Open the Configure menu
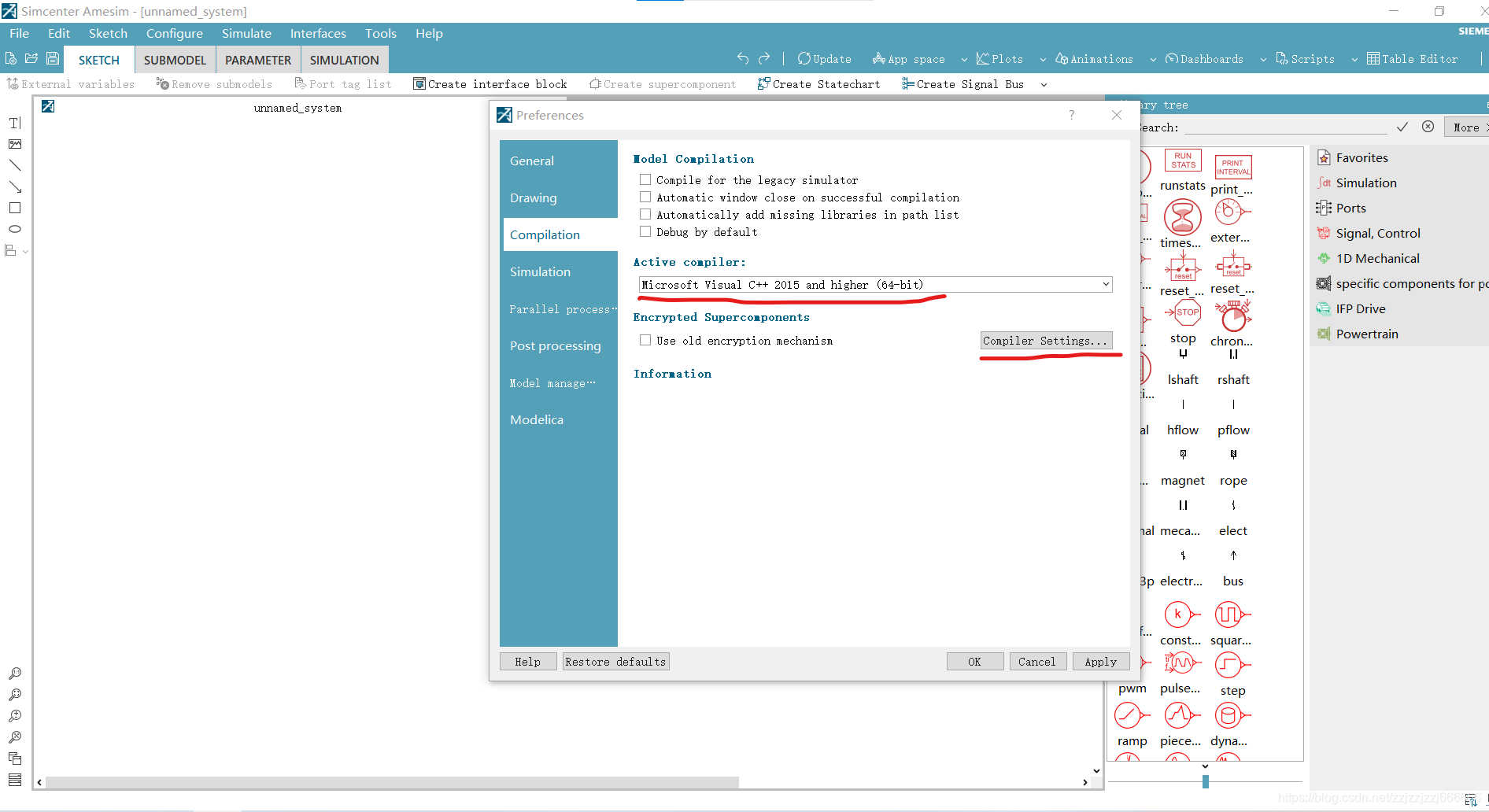Image resolution: width=1489 pixels, height=812 pixels. point(175,33)
